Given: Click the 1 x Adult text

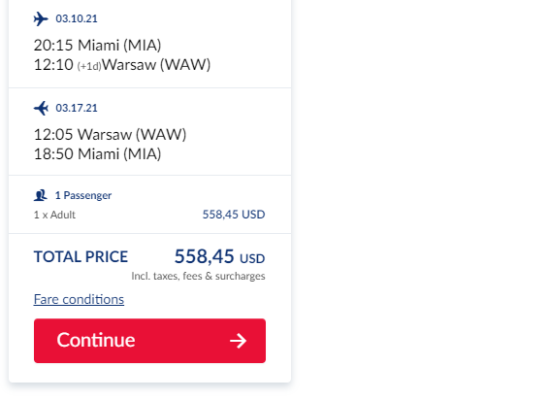Looking at the screenshot, I should tap(54, 215).
